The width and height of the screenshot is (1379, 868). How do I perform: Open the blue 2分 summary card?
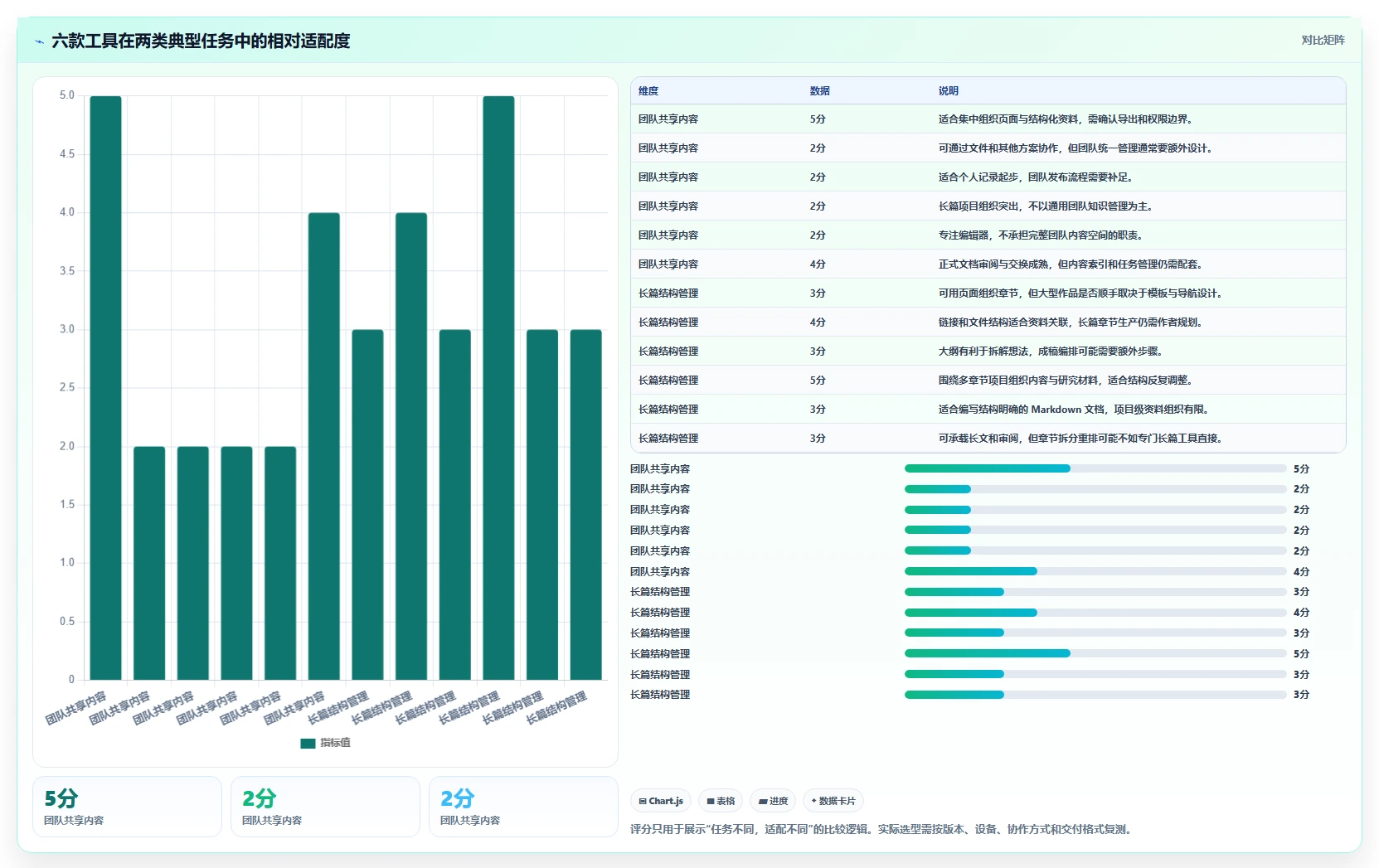[x=523, y=807]
